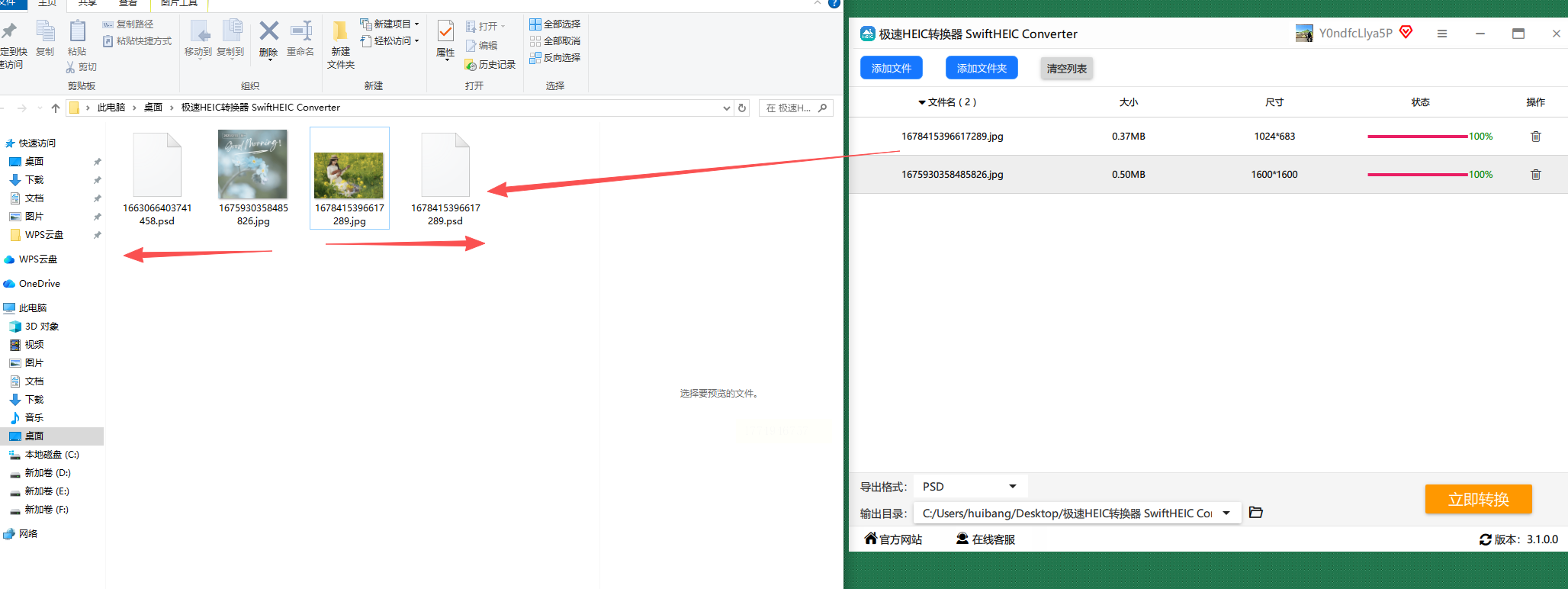Refresh the Explorer address bar location
The width and height of the screenshot is (1568, 589).
pyautogui.click(x=742, y=108)
